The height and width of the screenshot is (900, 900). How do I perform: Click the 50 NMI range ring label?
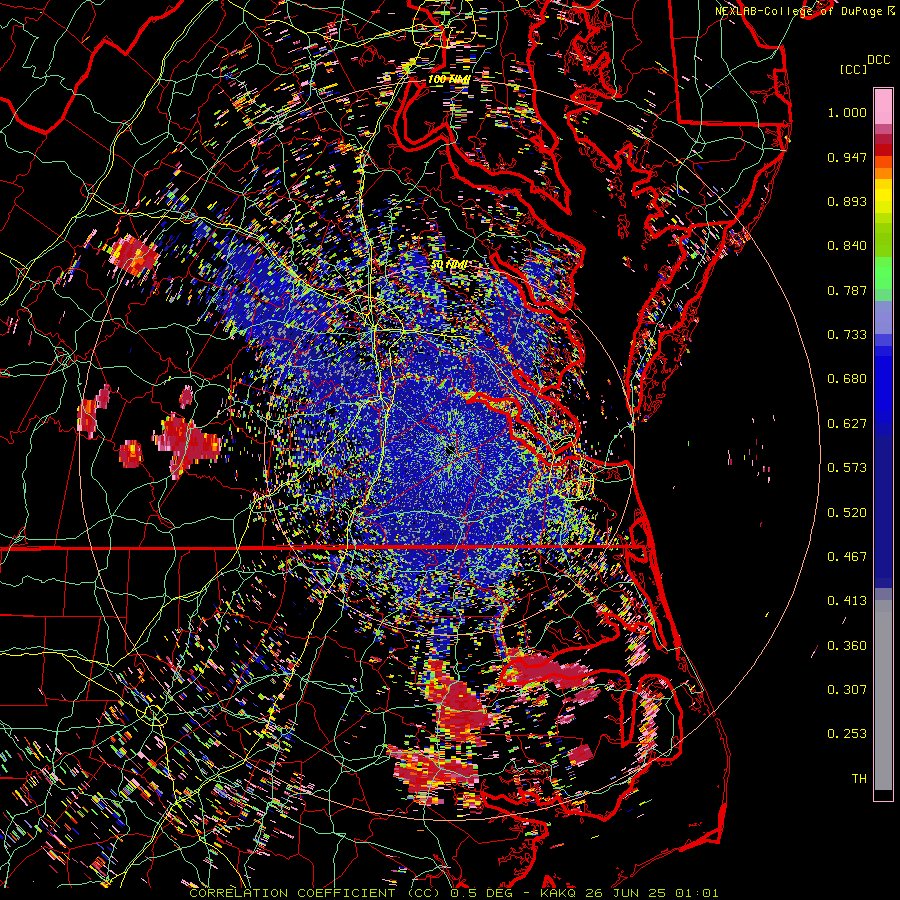point(449,265)
